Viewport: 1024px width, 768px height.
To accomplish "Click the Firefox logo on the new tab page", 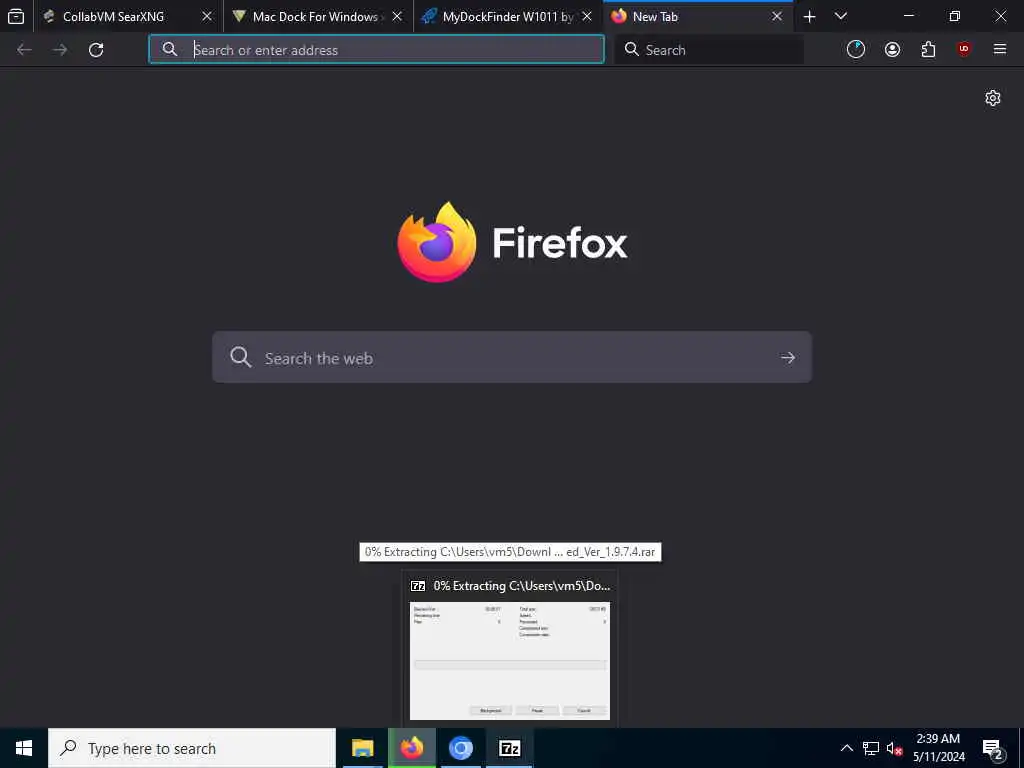I will tap(512, 242).
